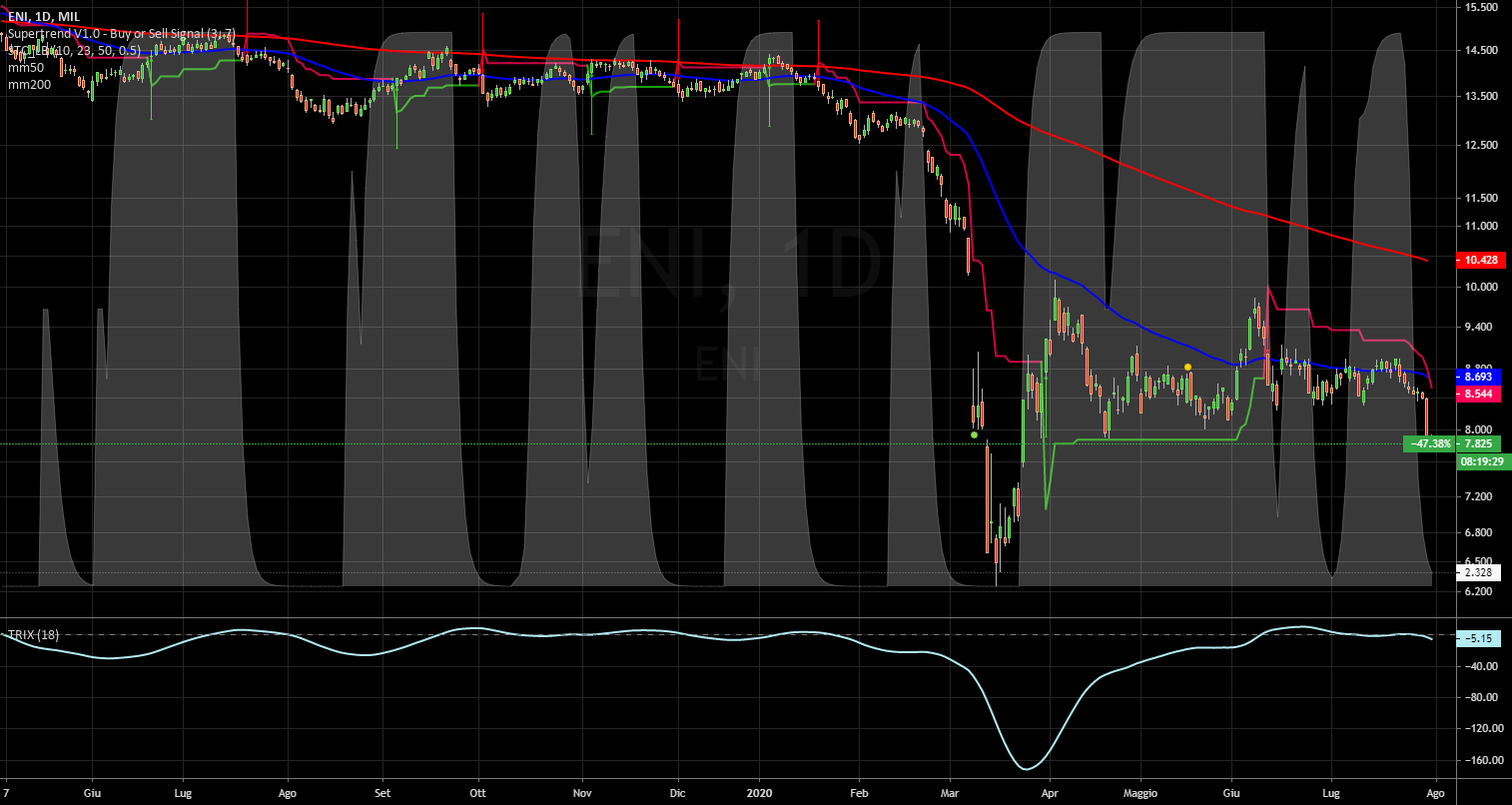
Task: Click the mm50 moving average legend
Action: 25,68
